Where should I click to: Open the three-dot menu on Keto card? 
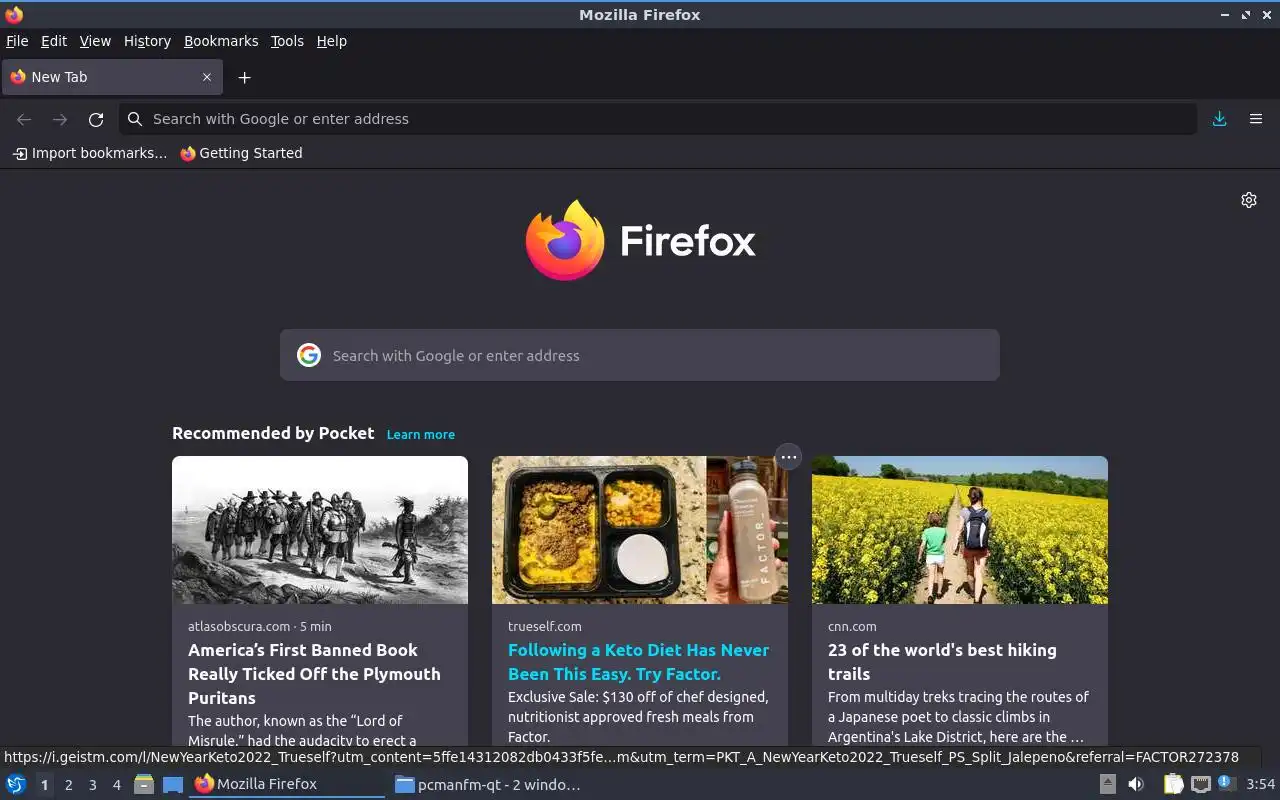point(789,457)
